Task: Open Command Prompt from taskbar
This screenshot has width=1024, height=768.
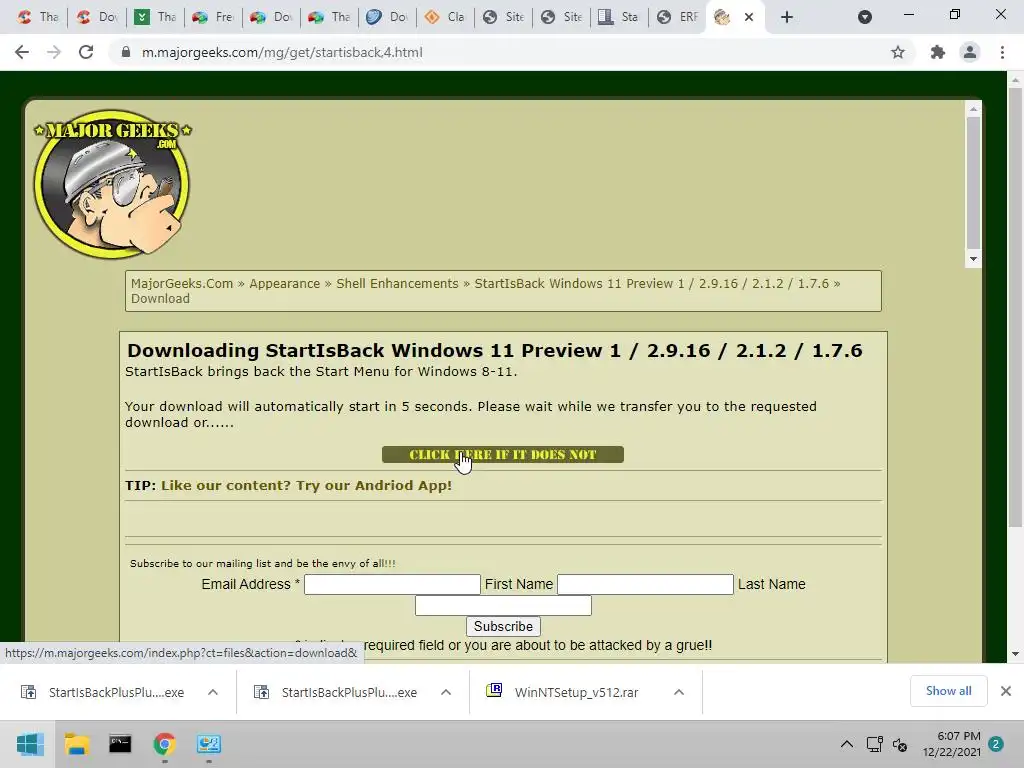Action: [120, 744]
